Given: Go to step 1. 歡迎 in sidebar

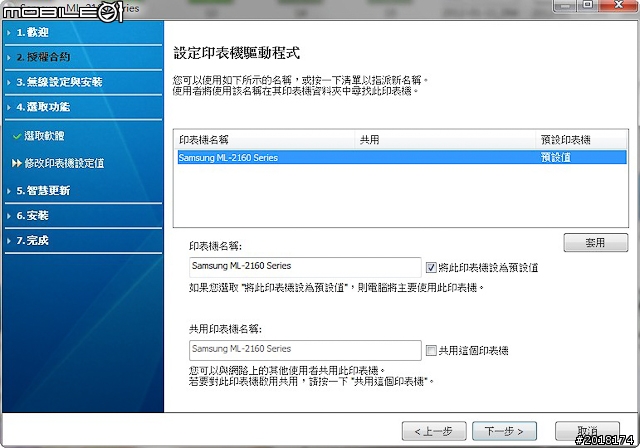Looking at the screenshot, I should coord(33,32).
